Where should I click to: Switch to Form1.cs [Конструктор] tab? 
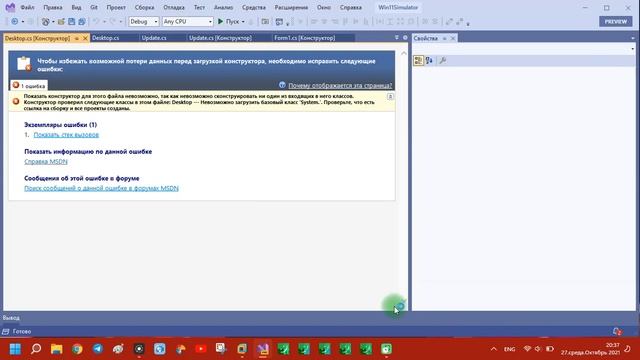304,38
